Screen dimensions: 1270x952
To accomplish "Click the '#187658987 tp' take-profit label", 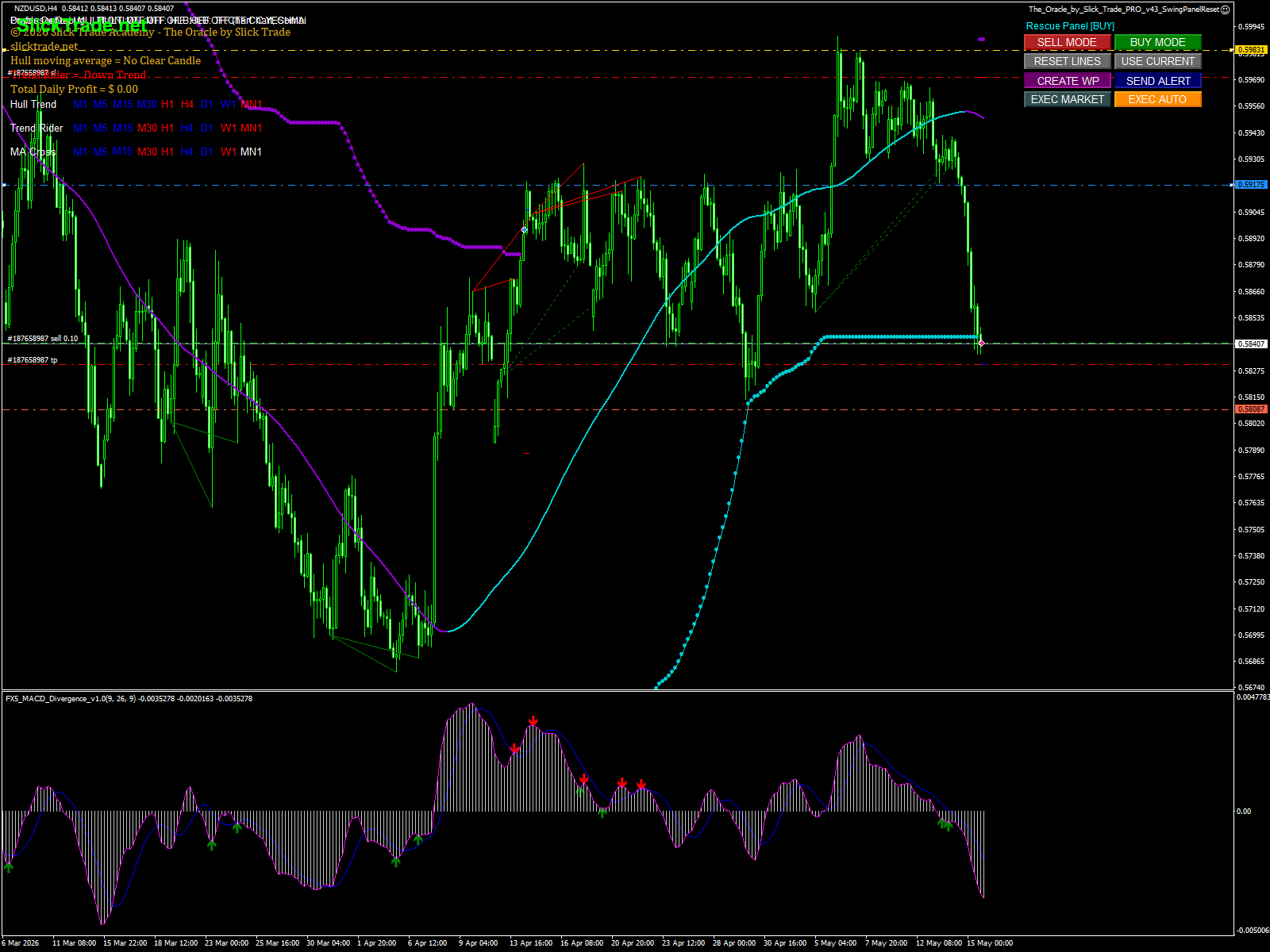I will [x=33, y=360].
